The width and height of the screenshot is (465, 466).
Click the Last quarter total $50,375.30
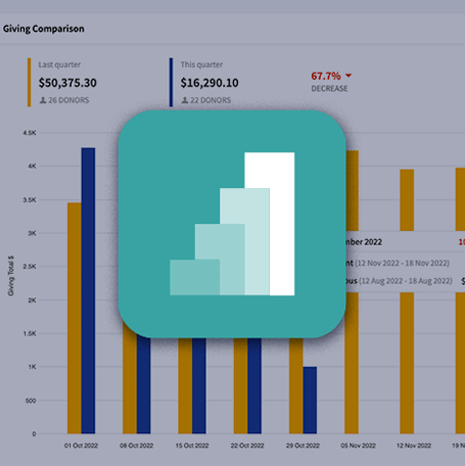[67, 83]
